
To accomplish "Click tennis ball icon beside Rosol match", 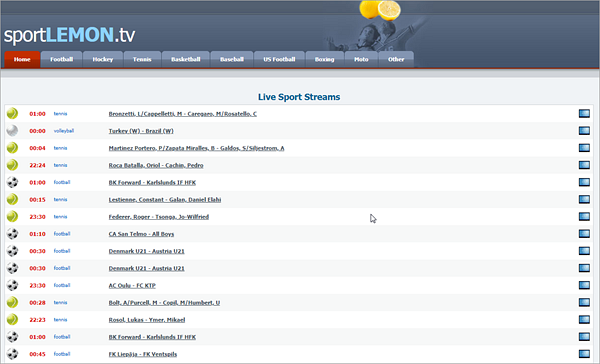I will click(x=12, y=320).
